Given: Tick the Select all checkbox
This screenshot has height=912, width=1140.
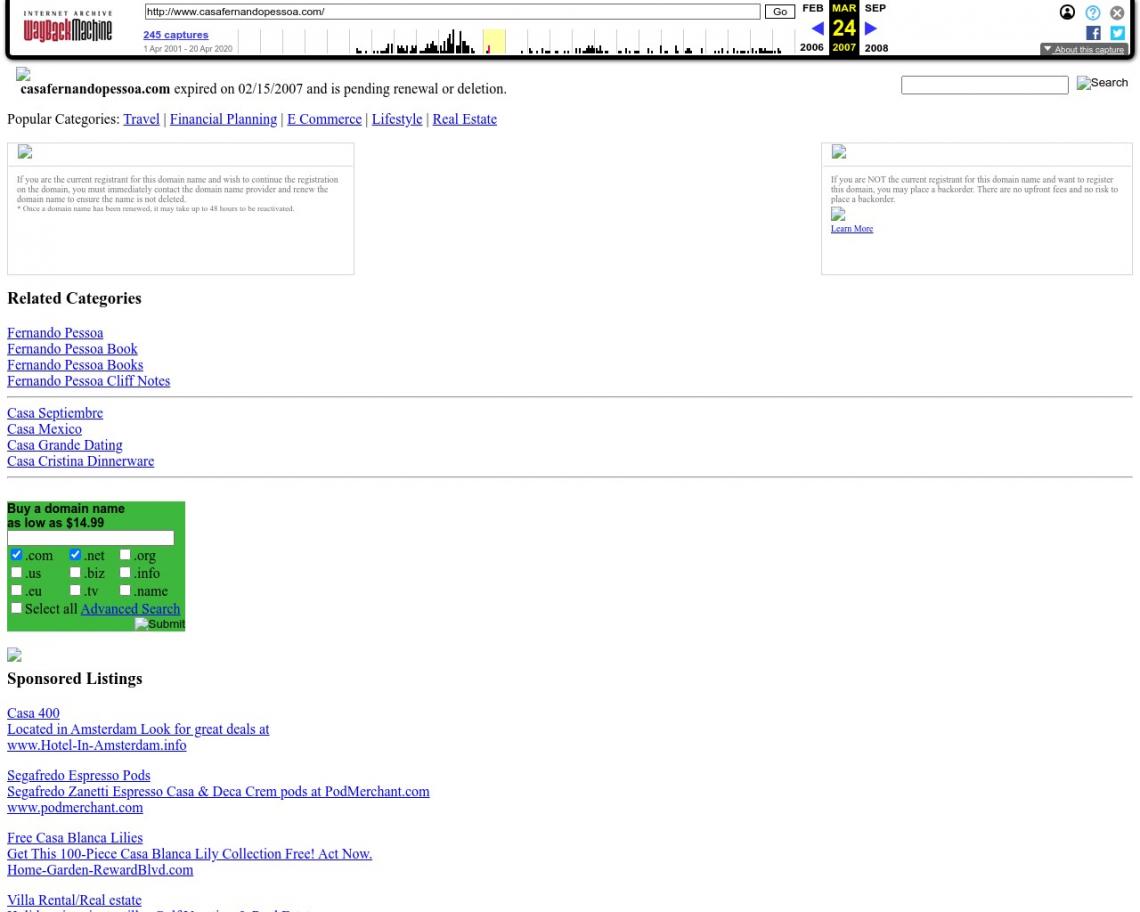Looking at the screenshot, I should [x=16, y=608].
